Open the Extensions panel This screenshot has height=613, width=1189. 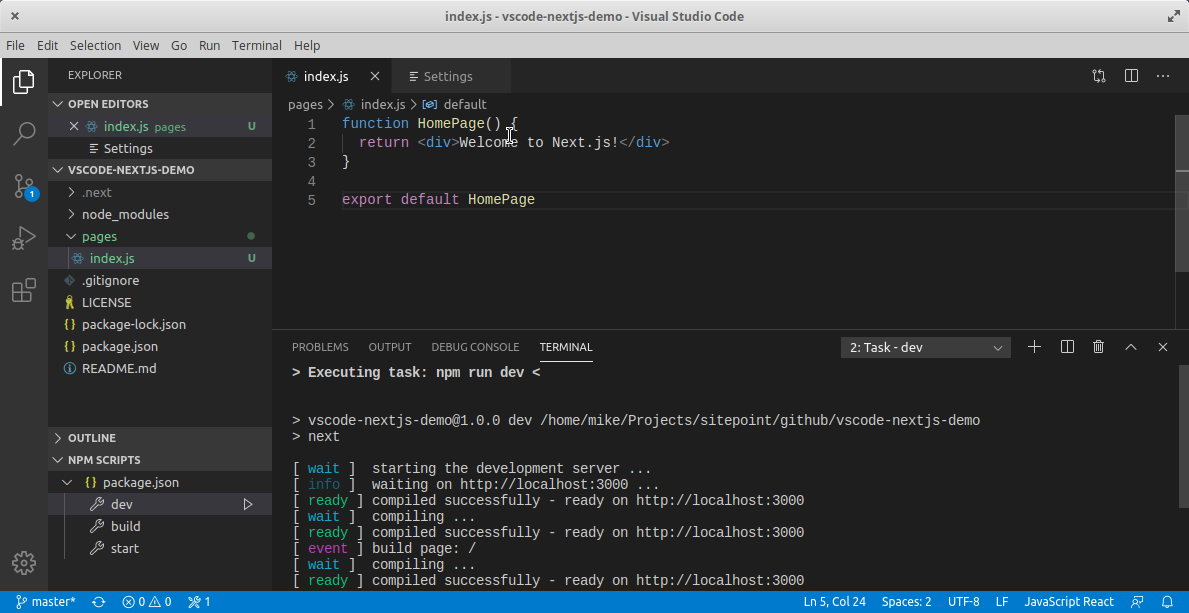tap(23, 290)
